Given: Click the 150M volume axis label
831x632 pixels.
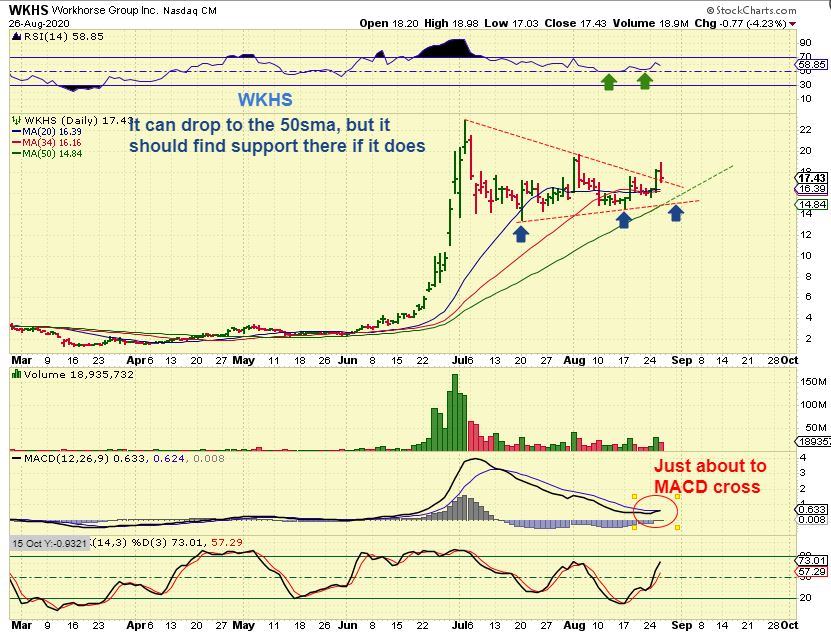Looking at the screenshot, I should pos(813,382).
